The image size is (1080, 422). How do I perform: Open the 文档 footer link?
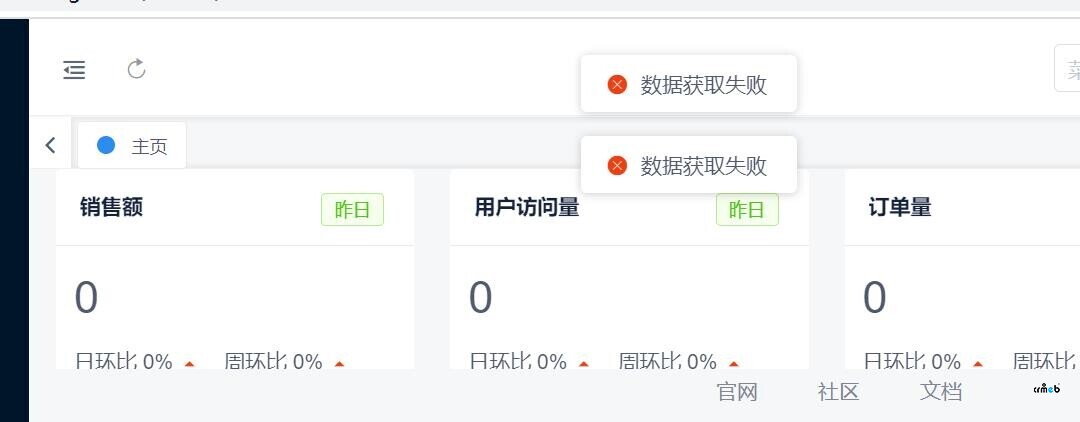(940, 392)
